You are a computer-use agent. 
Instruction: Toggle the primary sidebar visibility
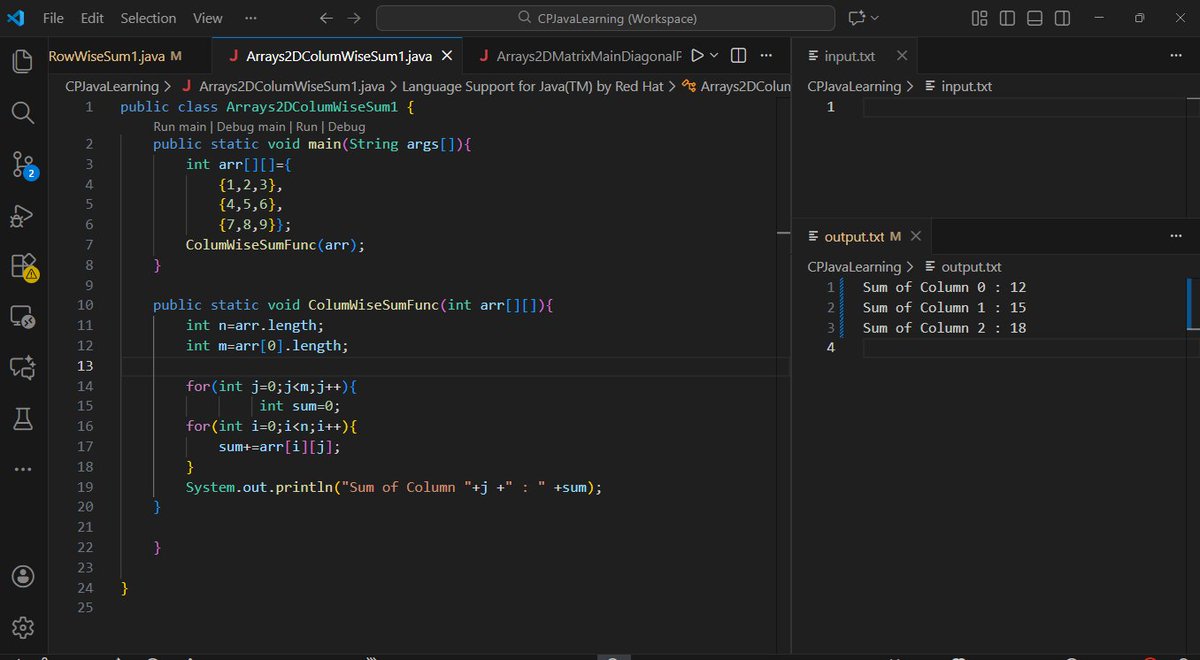1006,18
